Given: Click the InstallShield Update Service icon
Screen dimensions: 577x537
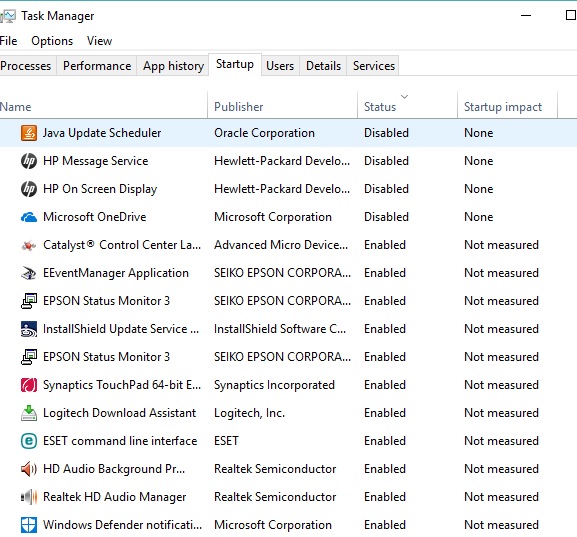Looking at the screenshot, I should (29, 329).
